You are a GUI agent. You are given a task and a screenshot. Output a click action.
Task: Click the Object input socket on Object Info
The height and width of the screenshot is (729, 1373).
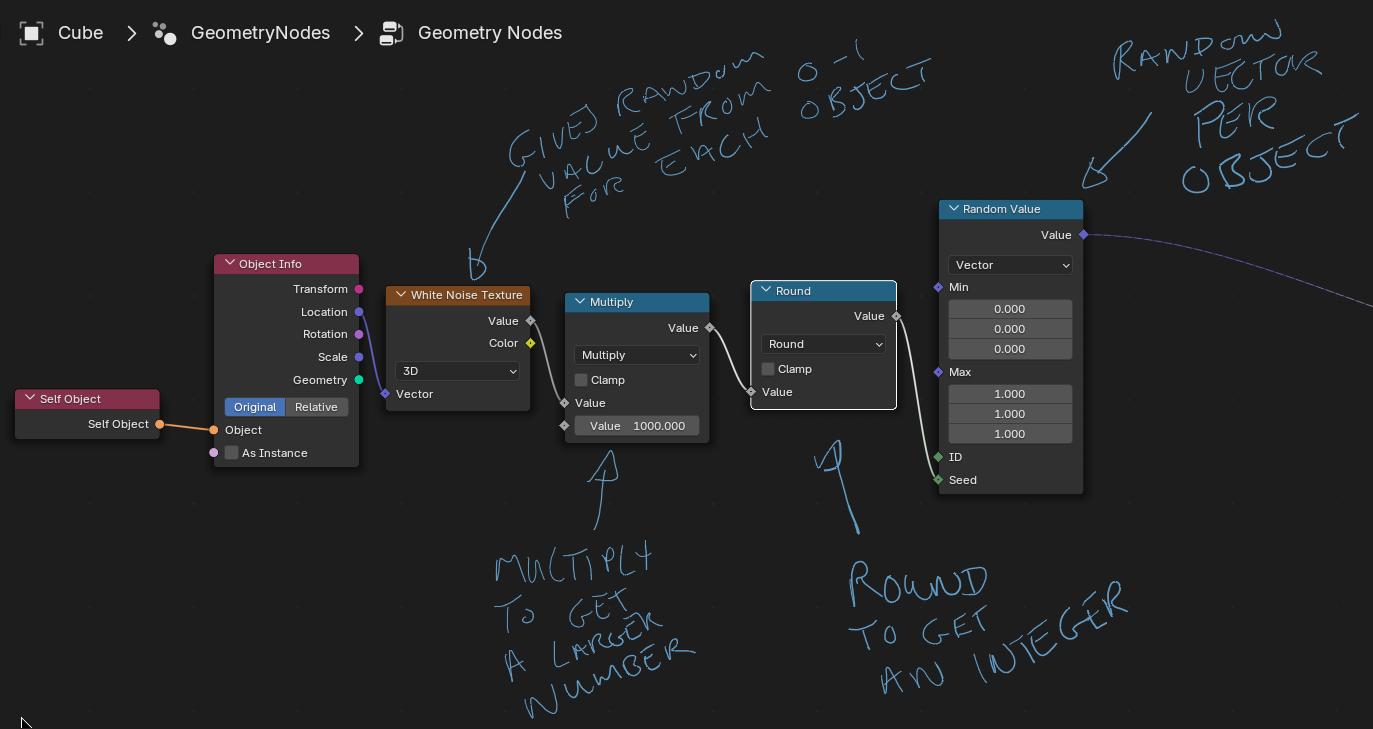click(x=213, y=430)
